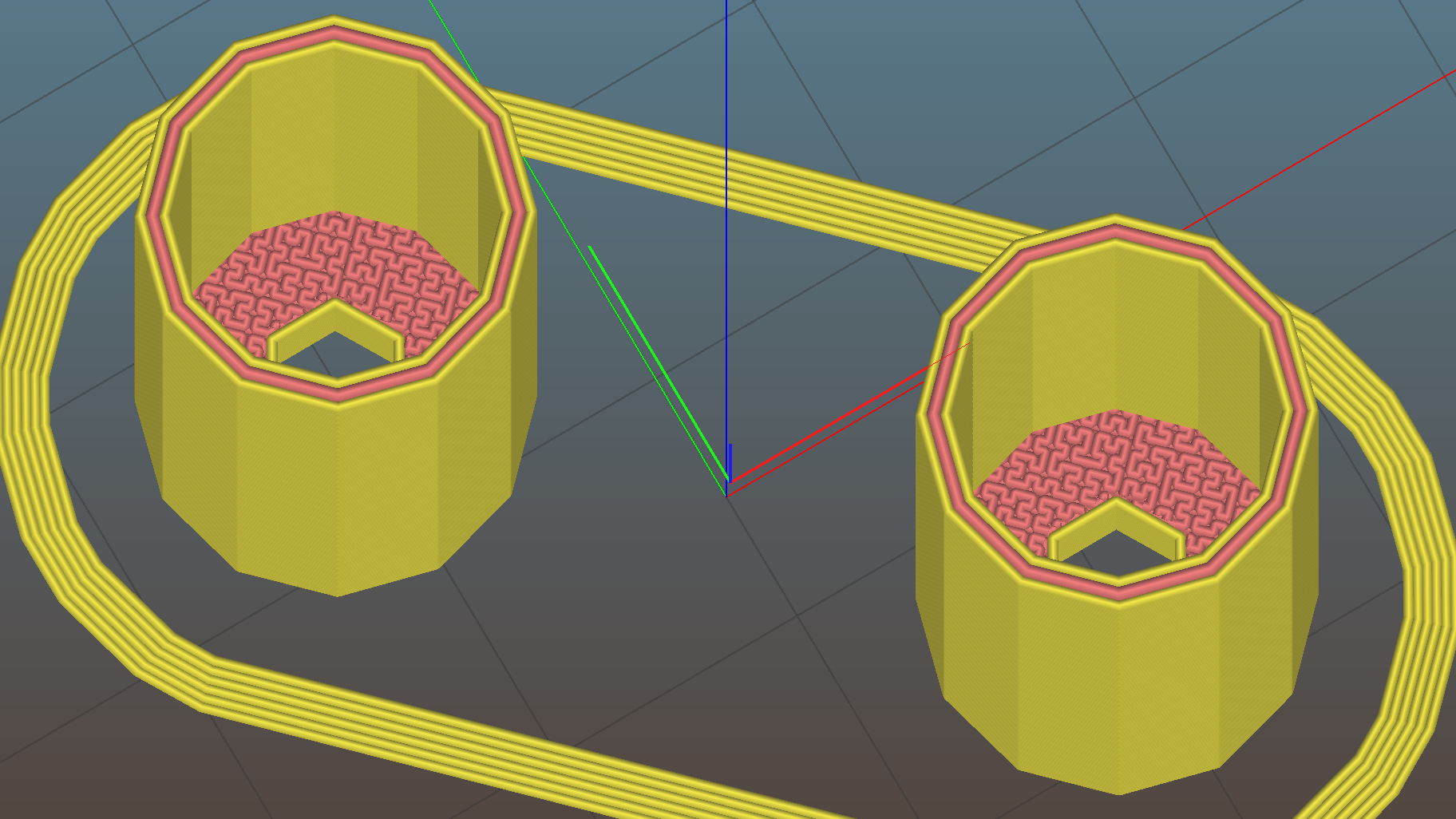Click the left cup's yellow outer front wall

[335, 495]
